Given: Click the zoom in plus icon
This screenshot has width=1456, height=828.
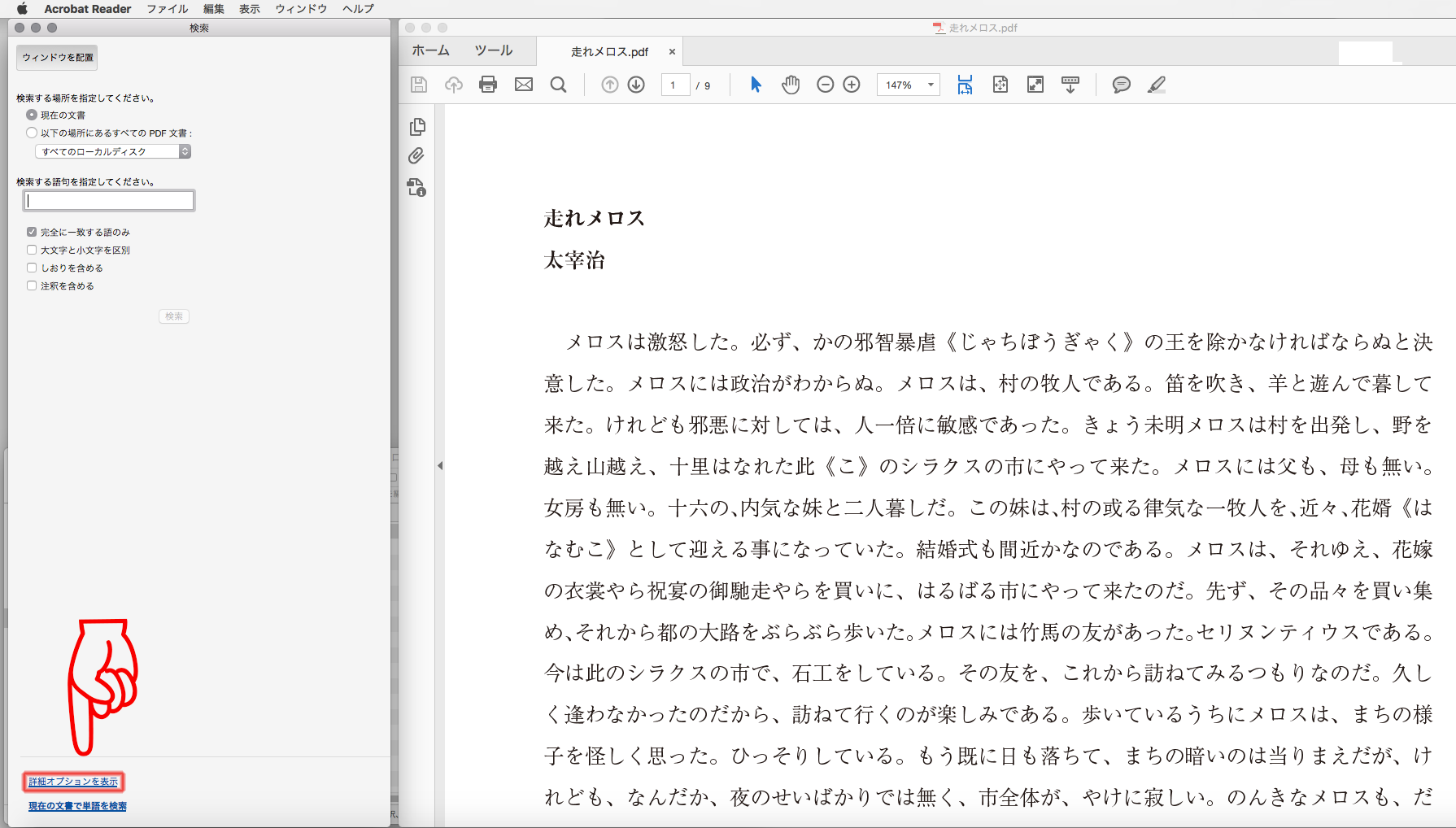Looking at the screenshot, I should [852, 85].
